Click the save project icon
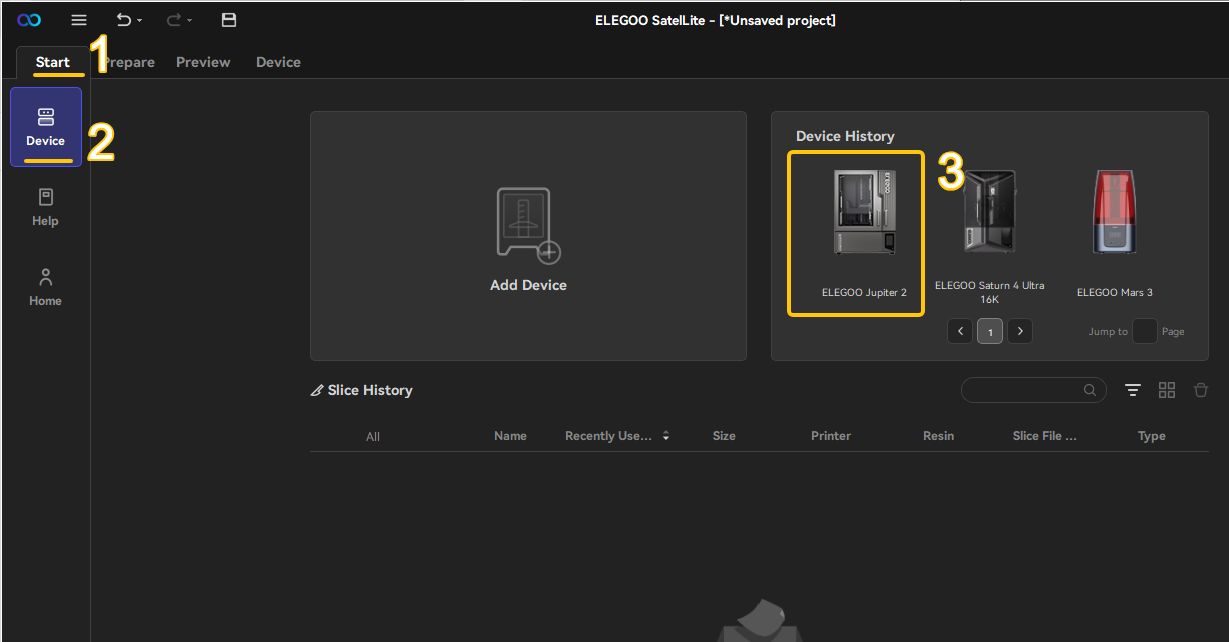 [229, 20]
